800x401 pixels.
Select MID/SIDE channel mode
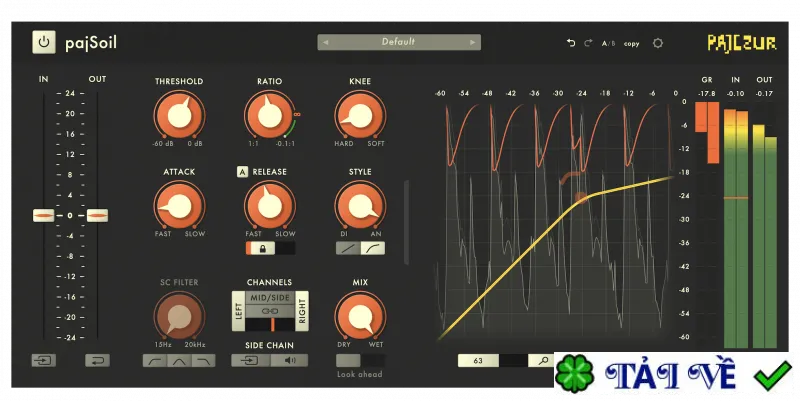[x=270, y=297]
